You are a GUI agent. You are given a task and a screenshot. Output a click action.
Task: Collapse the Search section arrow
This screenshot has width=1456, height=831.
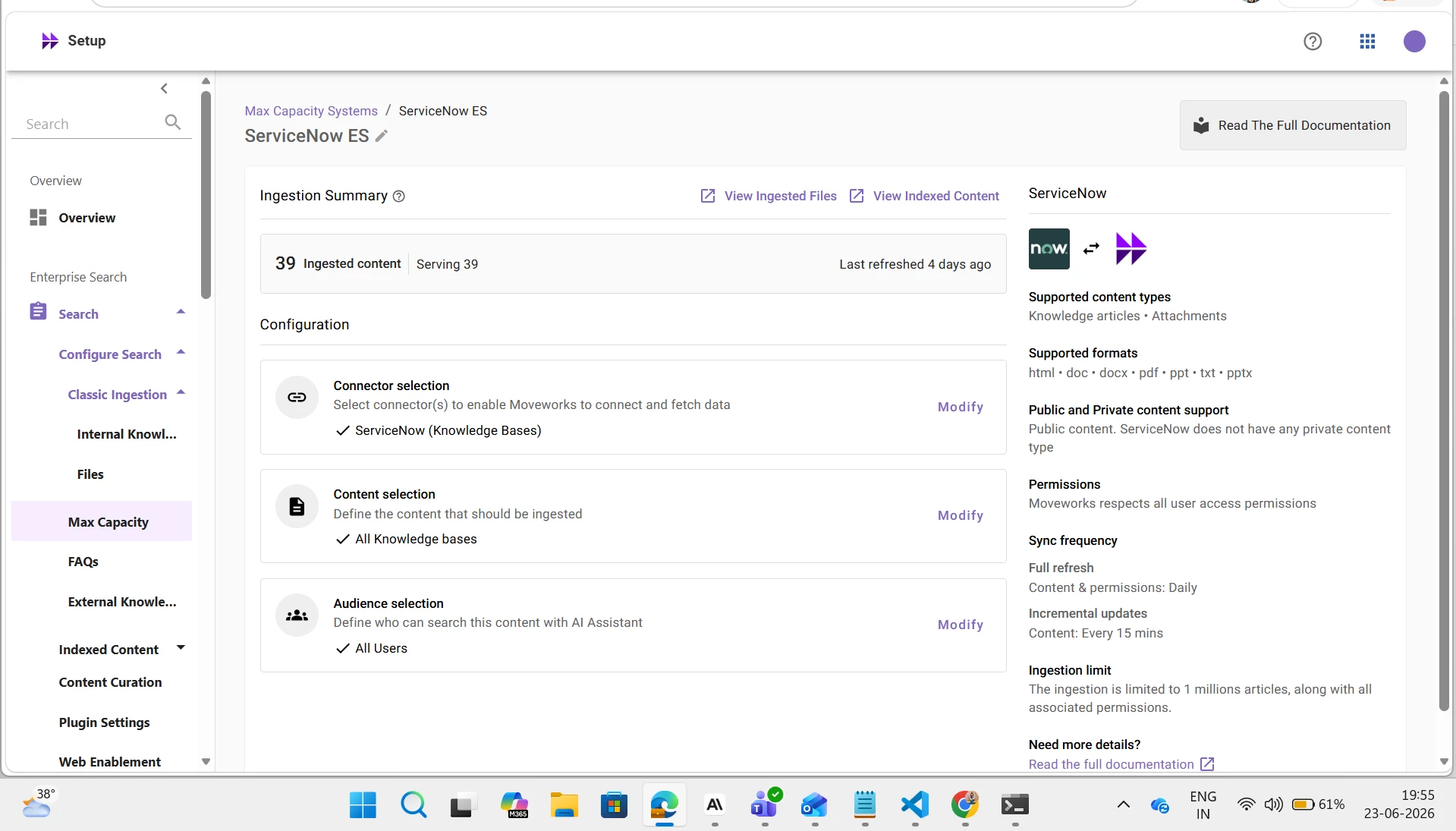point(181,312)
